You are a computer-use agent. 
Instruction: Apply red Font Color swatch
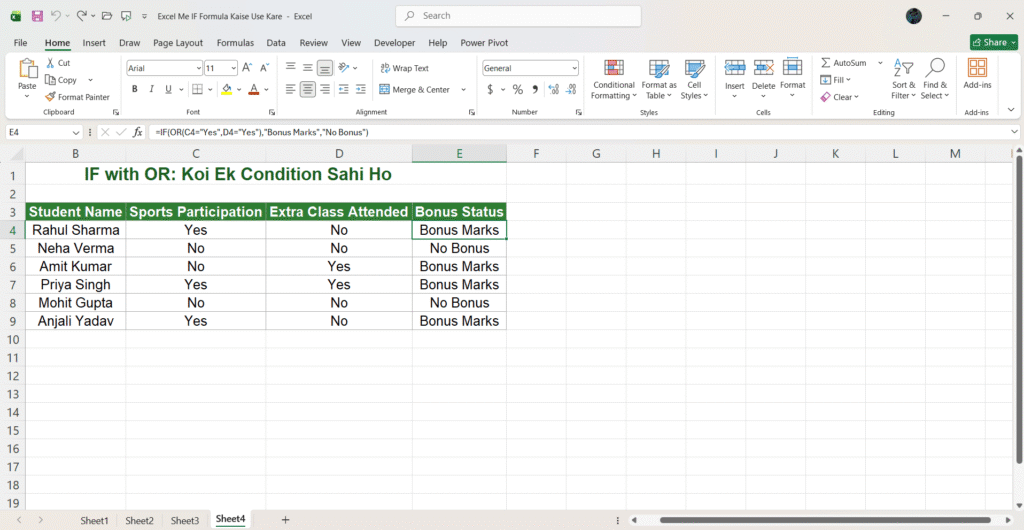255,89
